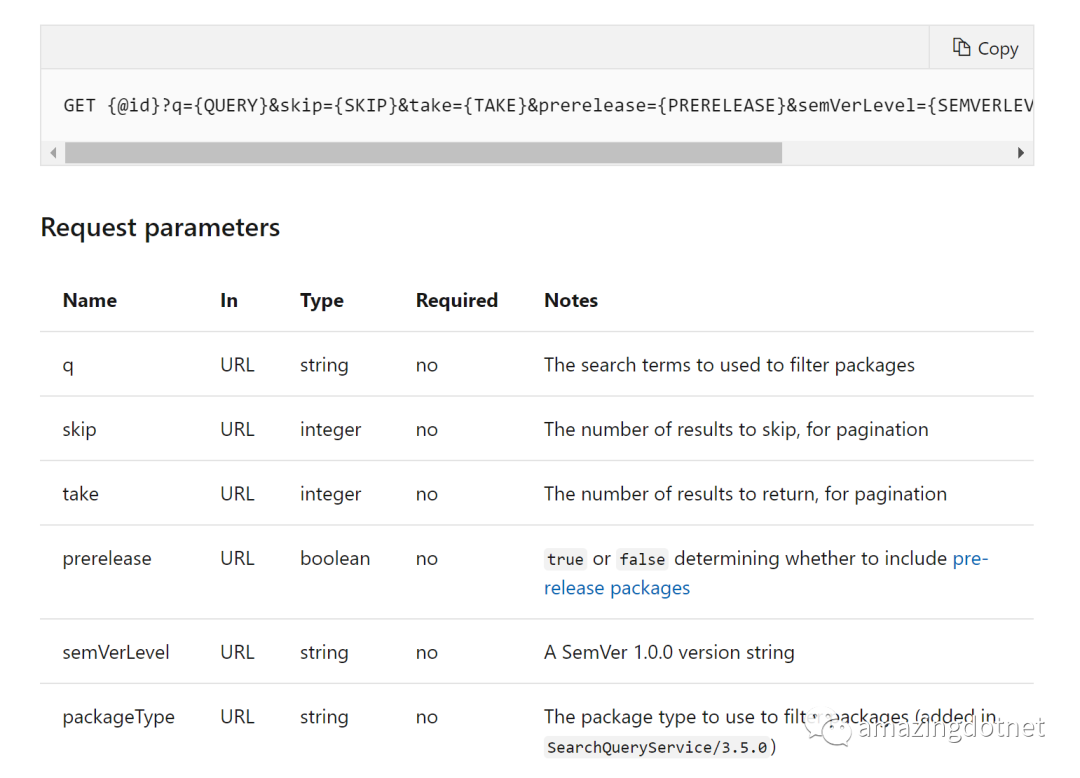Click the 'no' required cell for q
This screenshot has width=1080, height=778.
tap(426, 366)
